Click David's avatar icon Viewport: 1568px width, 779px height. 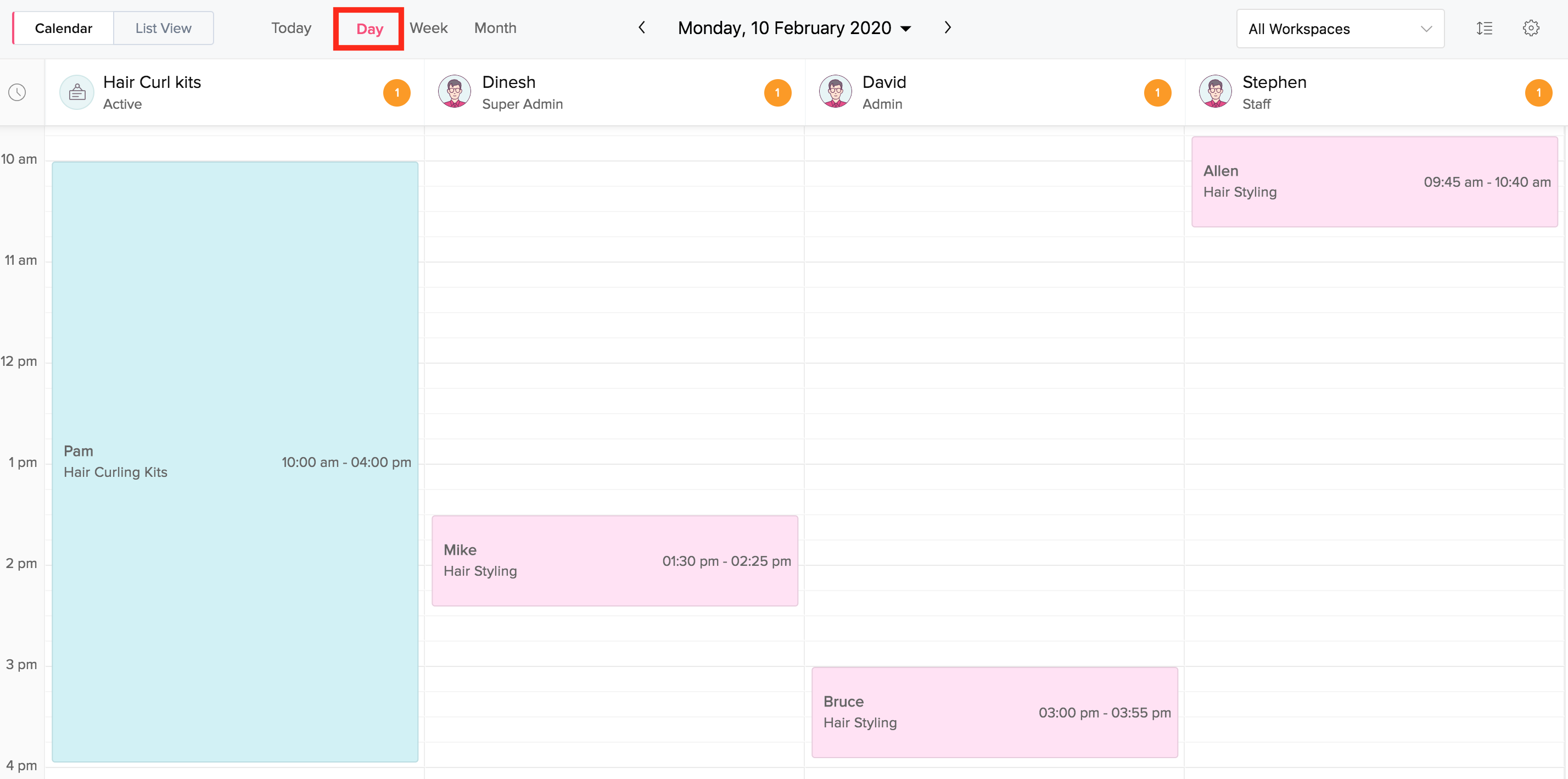(835, 92)
